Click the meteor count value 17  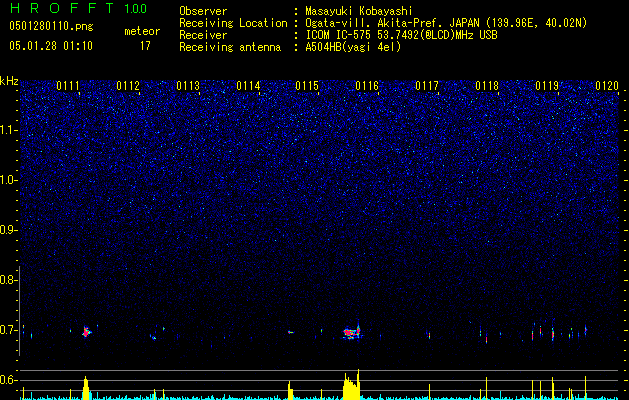click(145, 46)
